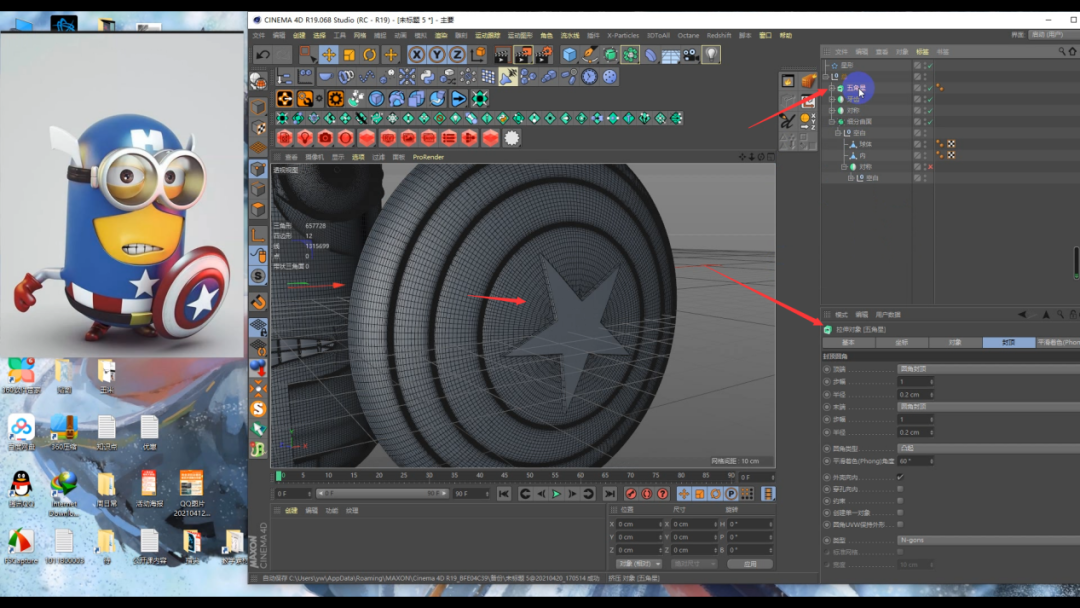
Task: Click the green subdivision surface generator icon
Action: coord(610,54)
